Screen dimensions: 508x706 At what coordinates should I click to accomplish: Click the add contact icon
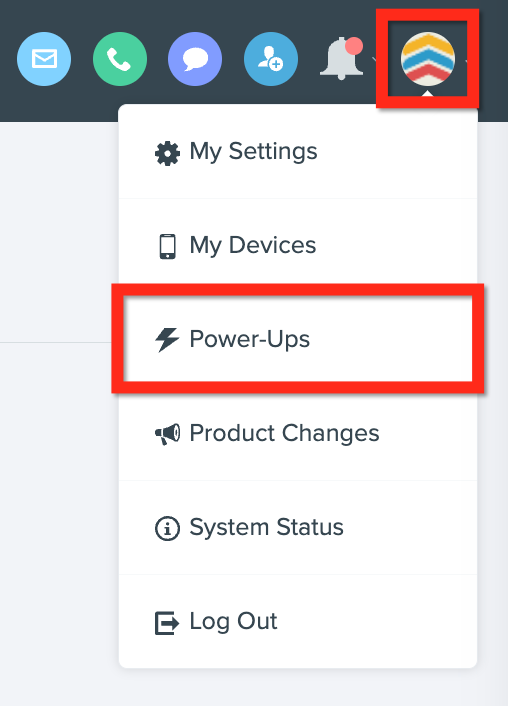tap(271, 59)
